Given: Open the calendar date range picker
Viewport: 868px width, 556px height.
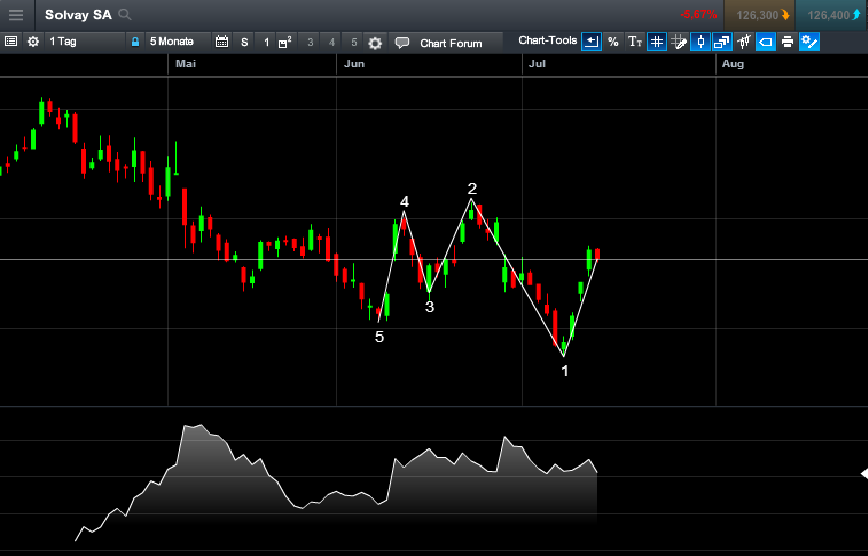Looking at the screenshot, I should 222,42.
